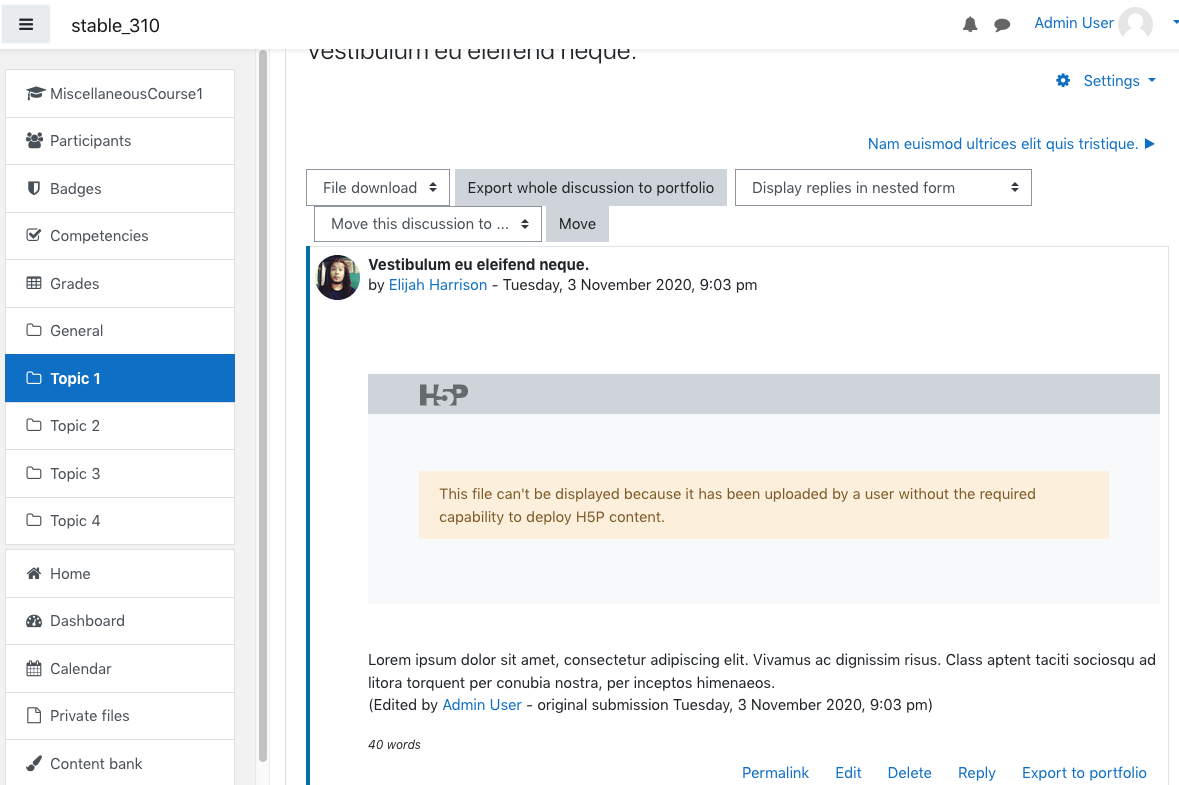The image size is (1179, 785).
Task: Click the folder icon beside Topic 2
Action: pos(34,425)
